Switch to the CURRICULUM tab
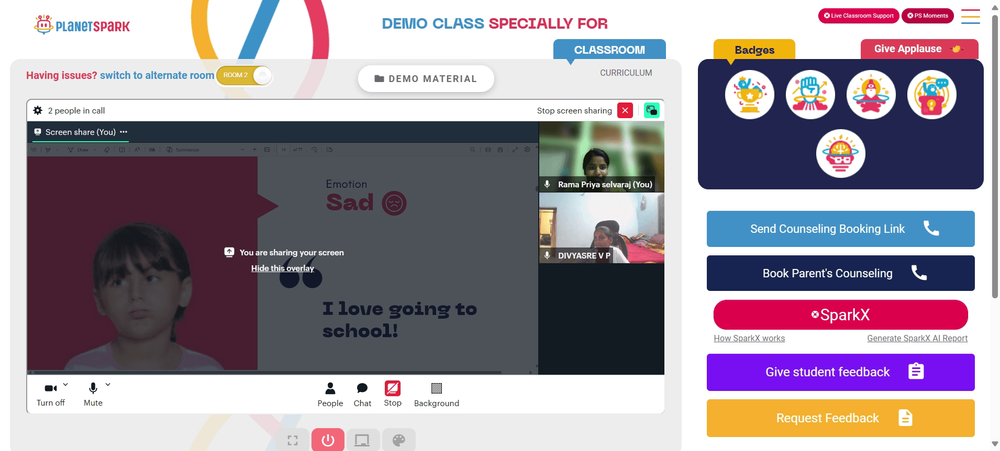This screenshot has width=1000, height=451. (626, 73)
